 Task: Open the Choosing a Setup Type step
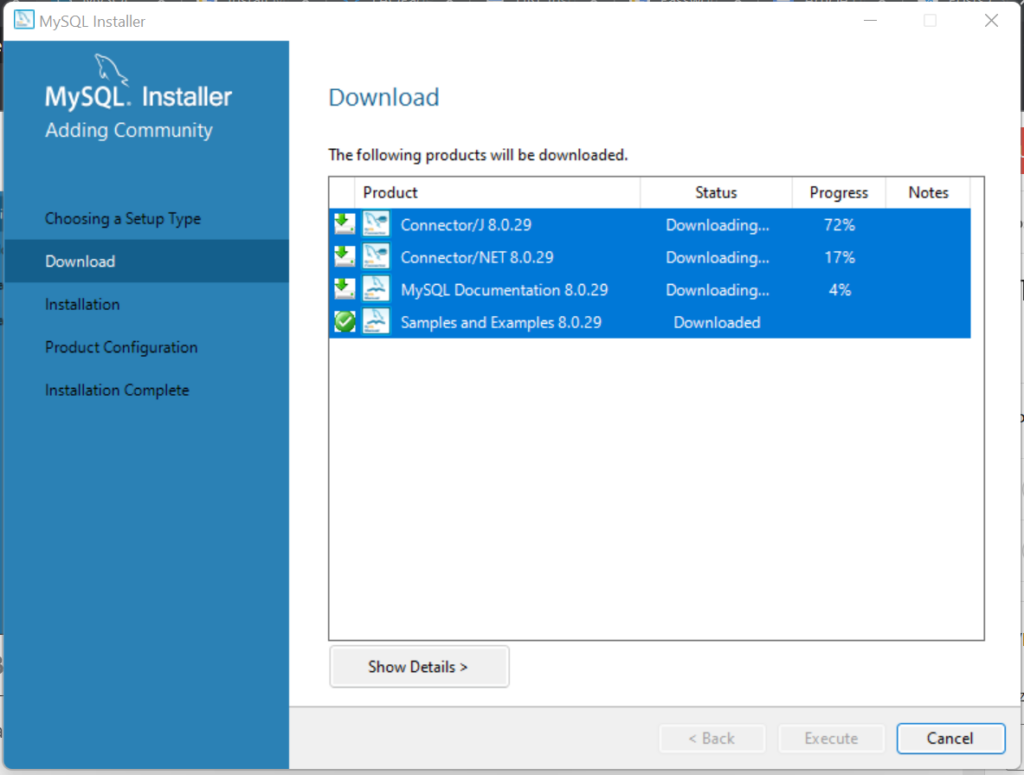[123, 219]
